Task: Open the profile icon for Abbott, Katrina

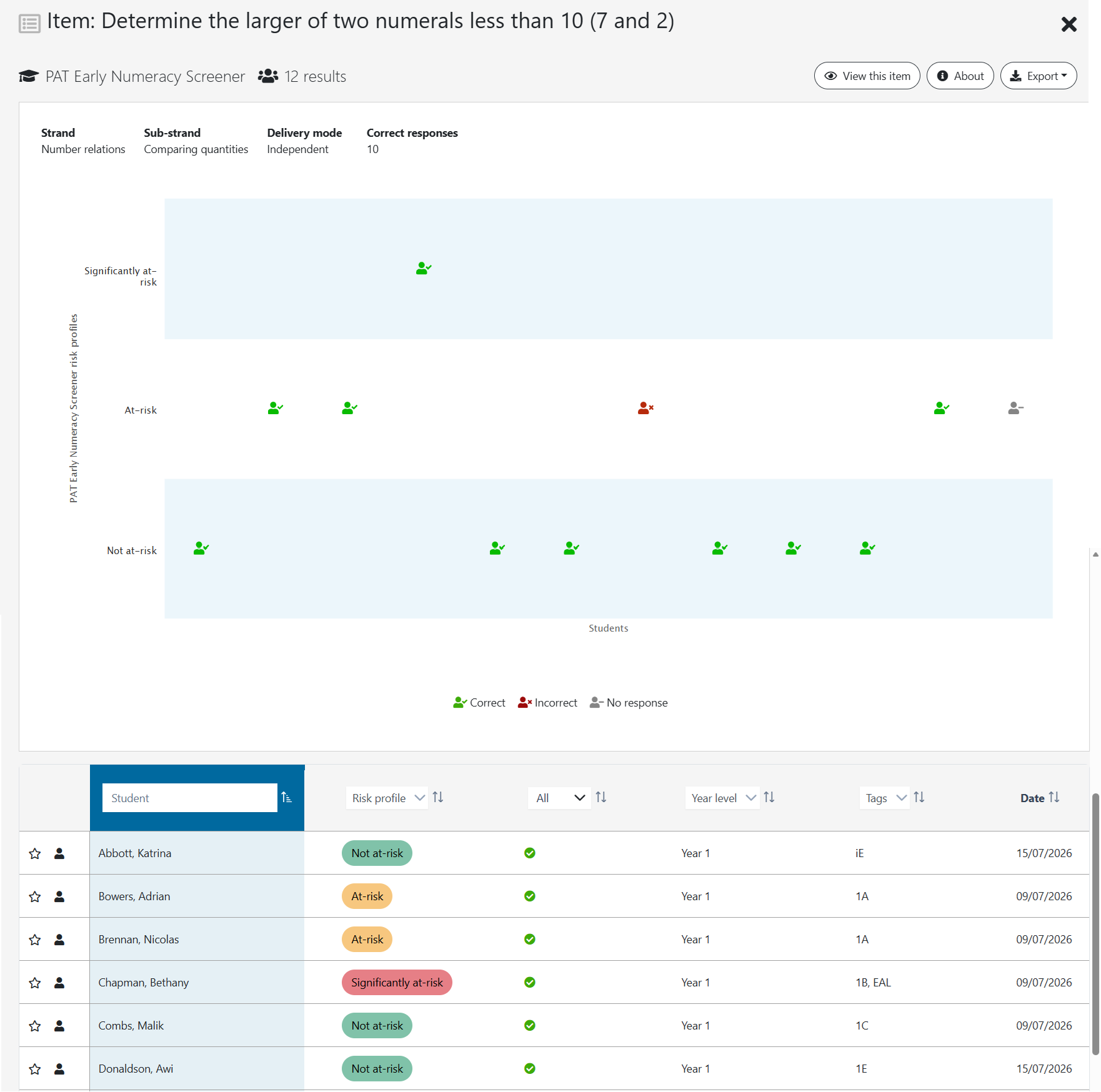Action: pyautogui.click(x=59, y=853)
